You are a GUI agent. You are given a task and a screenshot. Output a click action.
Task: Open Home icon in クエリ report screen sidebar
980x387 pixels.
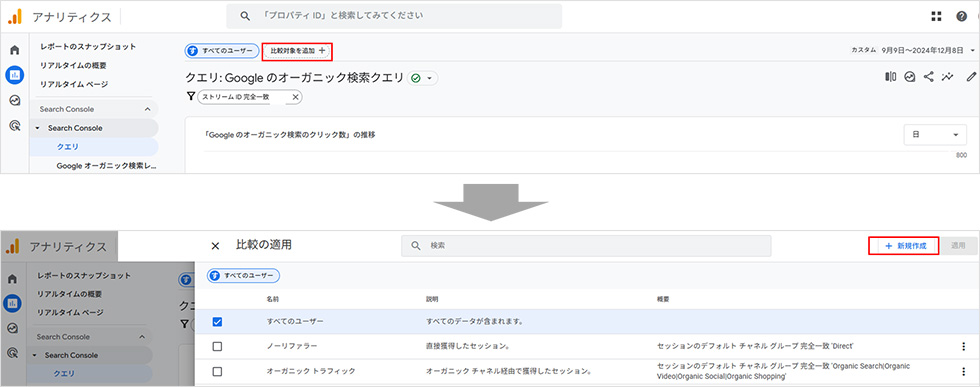[x=14, y=51]
